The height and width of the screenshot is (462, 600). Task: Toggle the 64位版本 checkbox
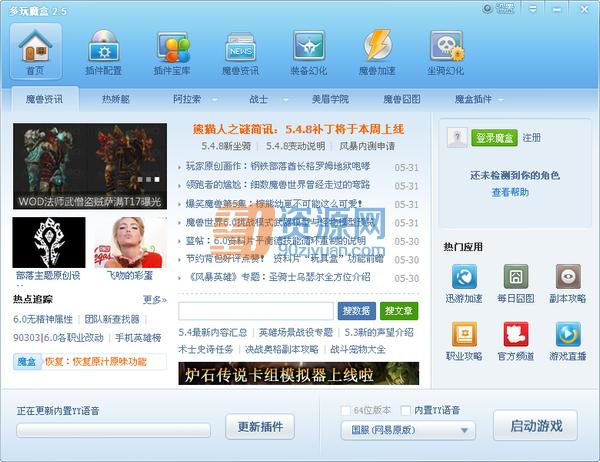[346, 411]
